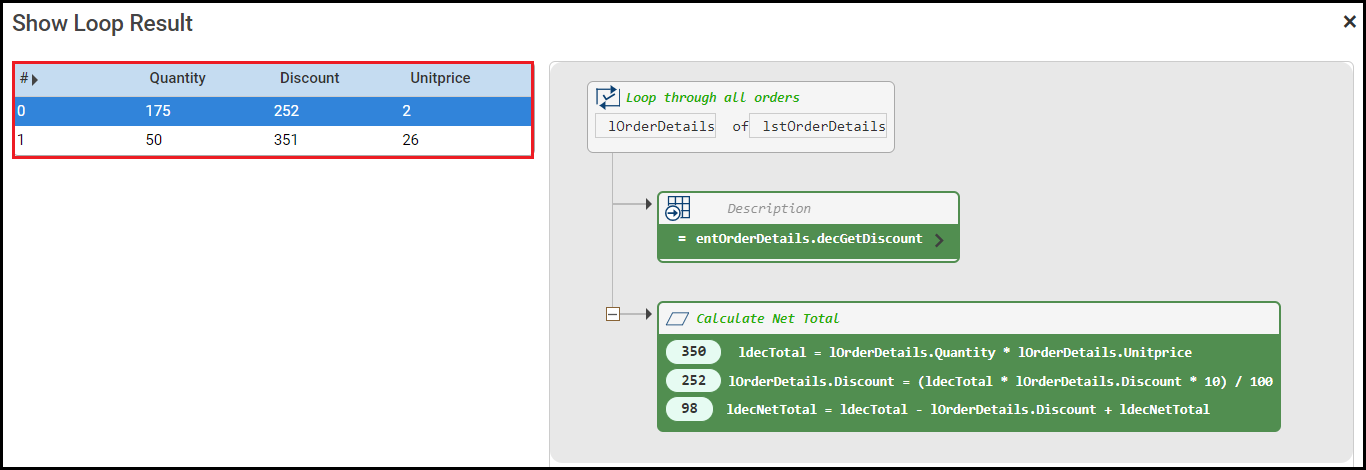Select the Discount column header
Viewport: 1366px width, 470px height.
click(x=309, y=78)
